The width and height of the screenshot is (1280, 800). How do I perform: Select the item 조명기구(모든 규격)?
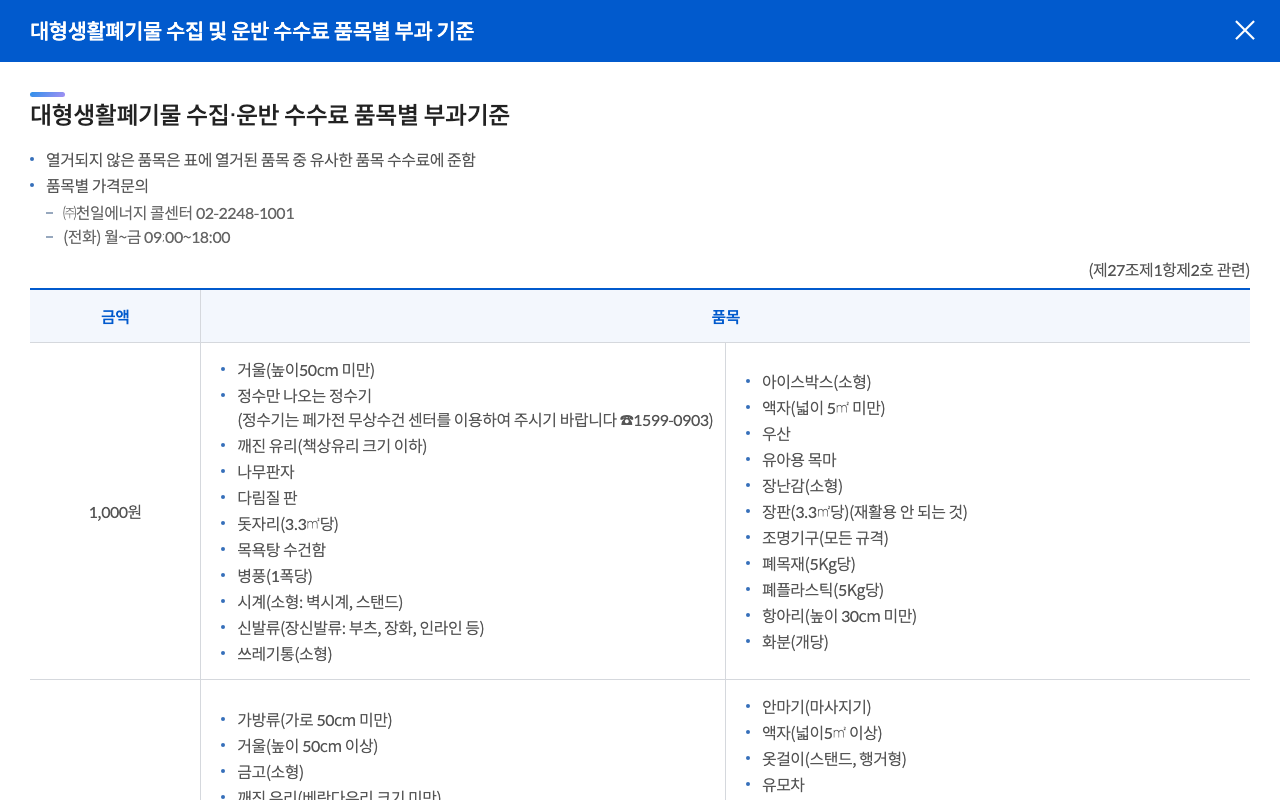825,538
